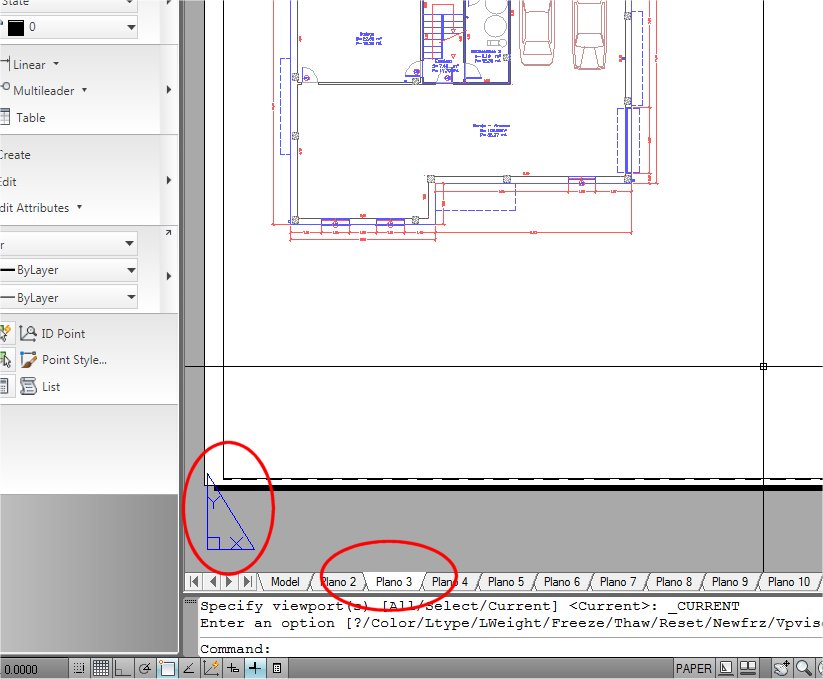Select the black layer color swatch
Image resolution: width=823 pixels, height=679 pixels.
tap(16, 27)
